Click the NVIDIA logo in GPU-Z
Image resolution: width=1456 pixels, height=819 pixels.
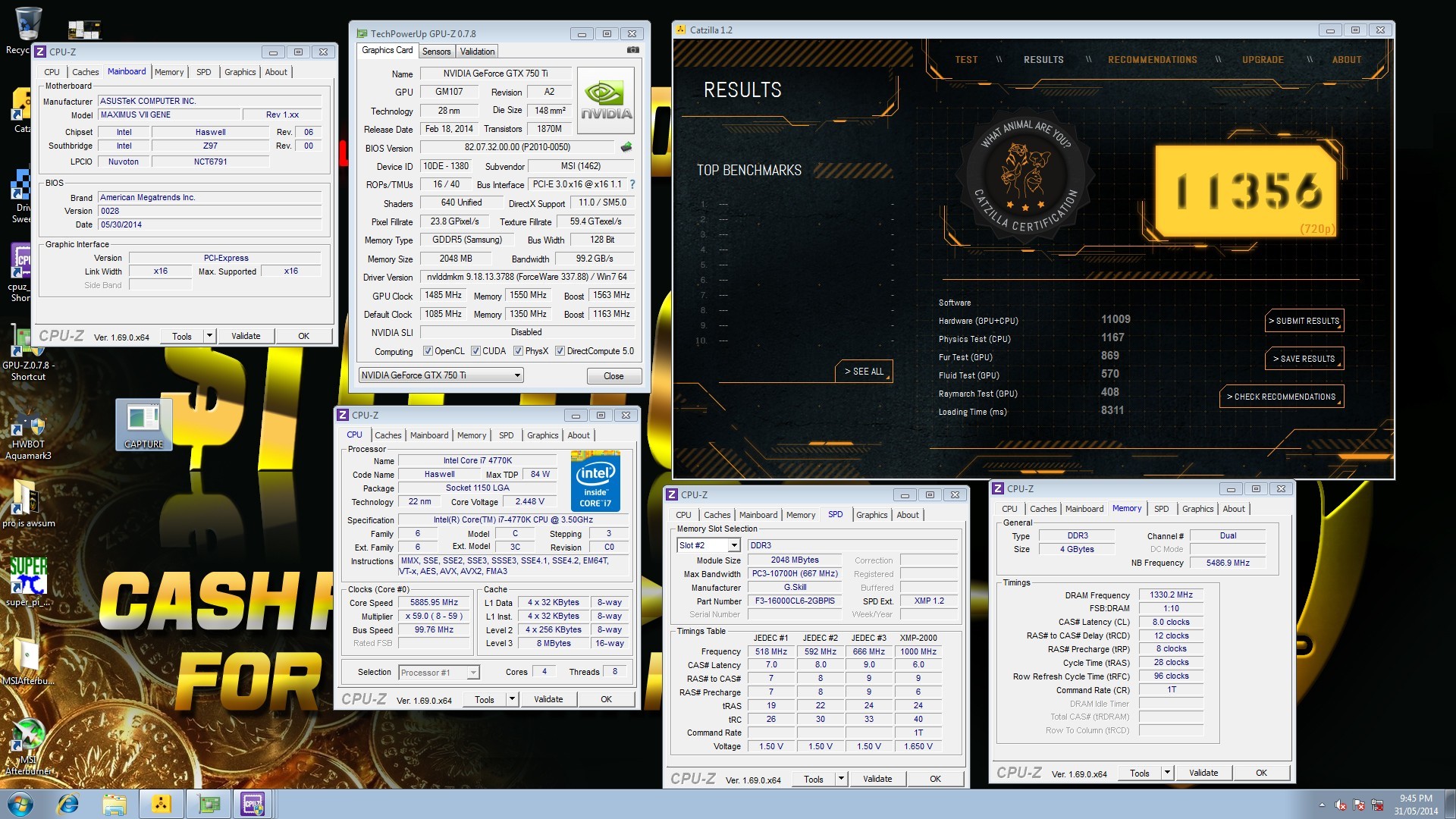(605, 100)
